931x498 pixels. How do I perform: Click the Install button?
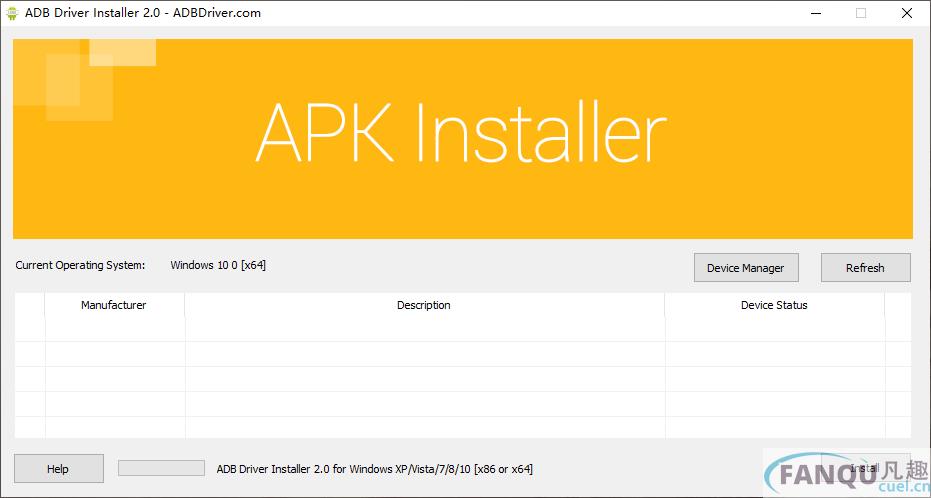pyautogui.click(x=865, y=468)
